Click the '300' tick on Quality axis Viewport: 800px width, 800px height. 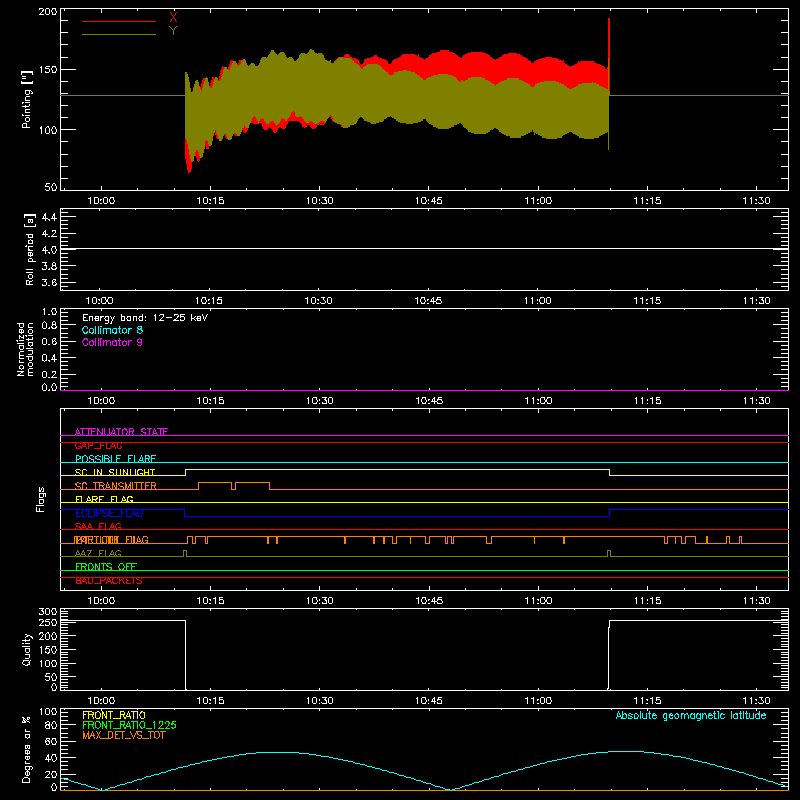(47, 612)
